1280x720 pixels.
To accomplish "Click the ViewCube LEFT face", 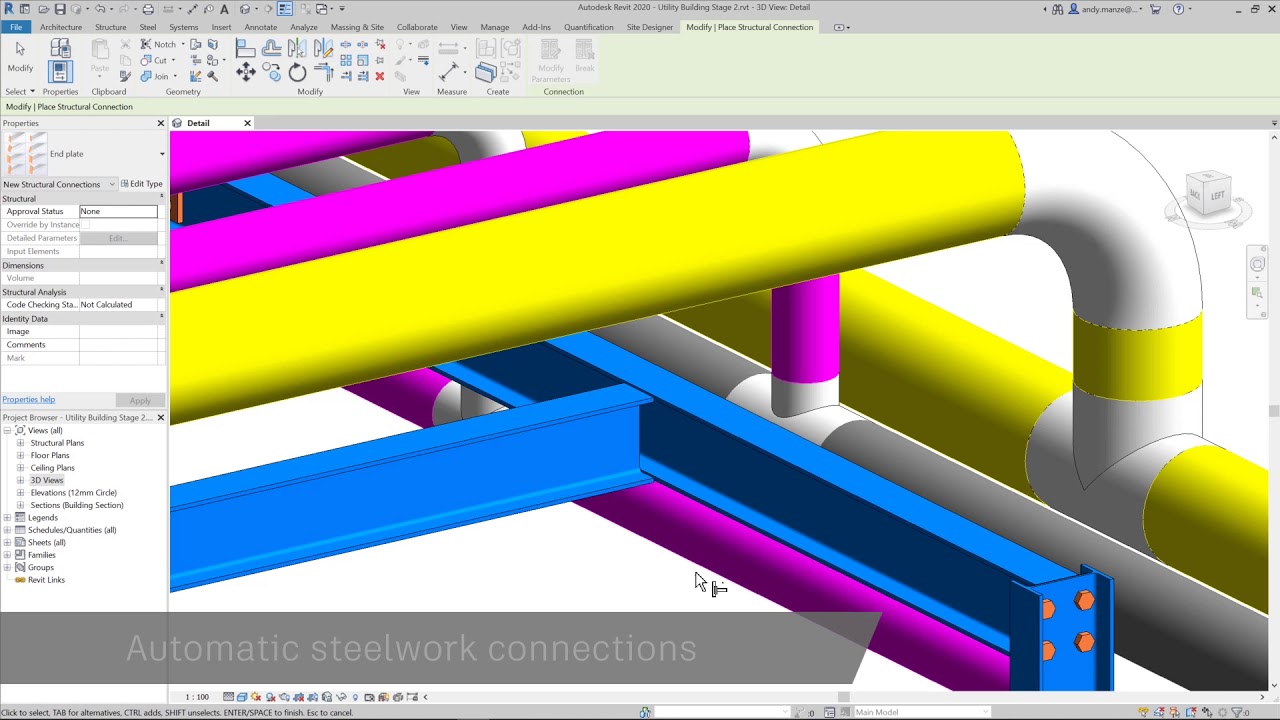I will coord(1217,195).
